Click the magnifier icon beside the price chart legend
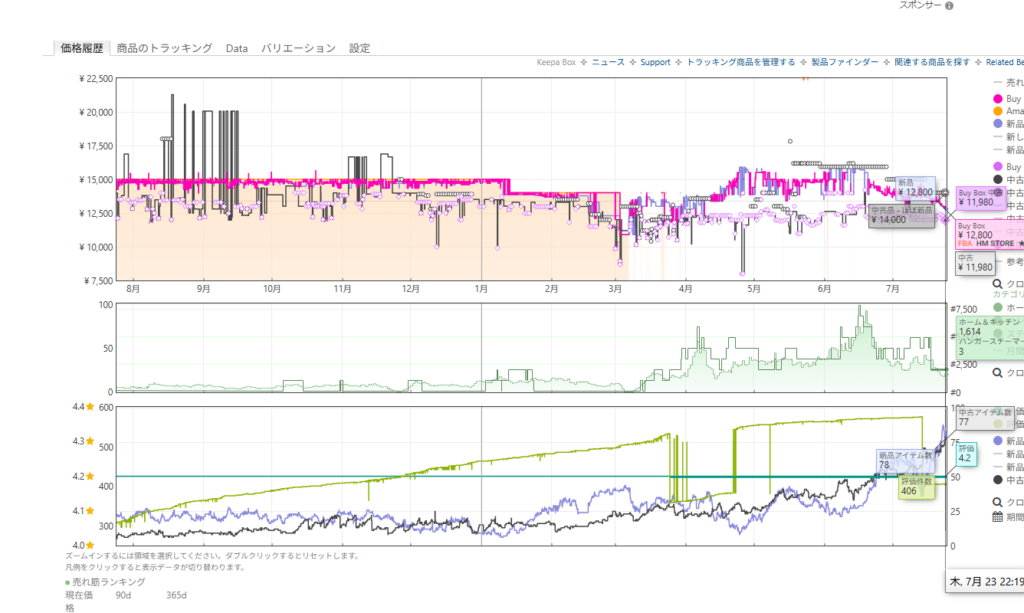 (997, 284)
